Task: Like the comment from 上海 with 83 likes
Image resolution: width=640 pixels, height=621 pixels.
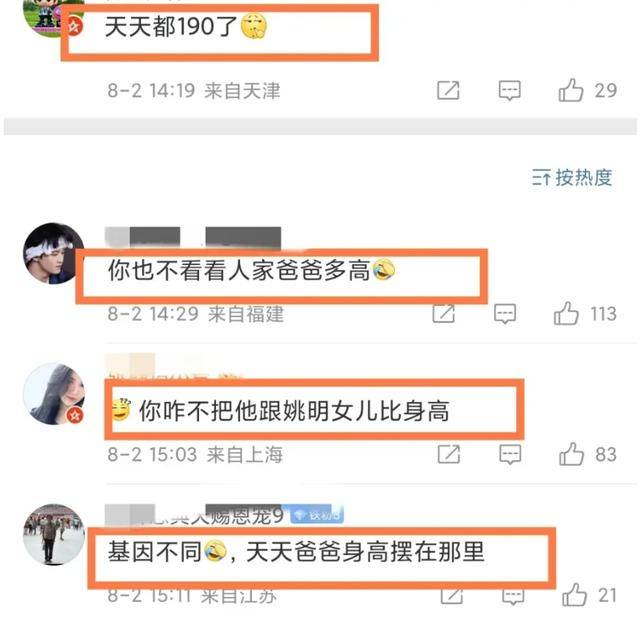Action: coord(571,454)
